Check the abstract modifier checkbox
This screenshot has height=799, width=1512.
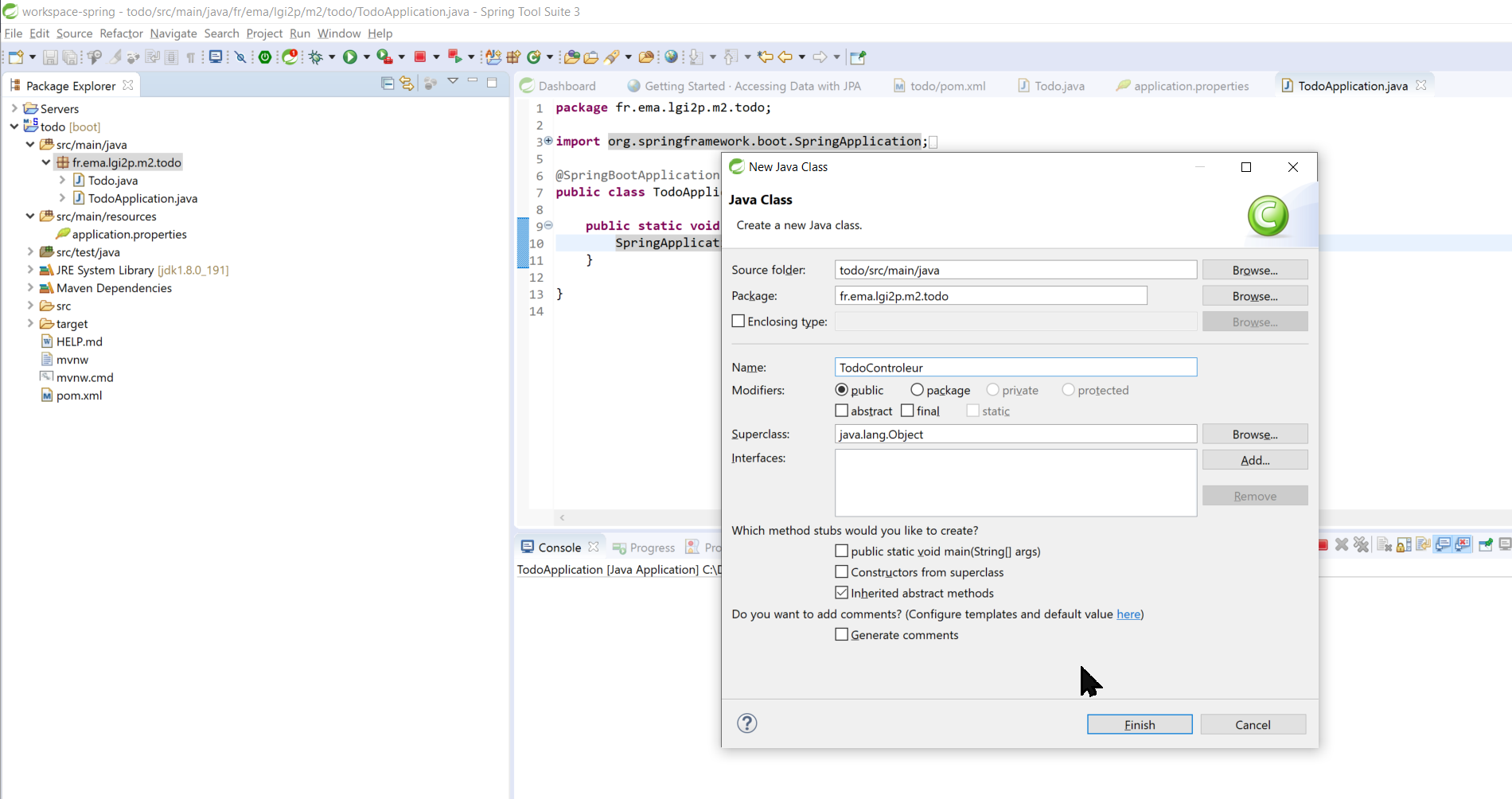(x=842, y=411)
